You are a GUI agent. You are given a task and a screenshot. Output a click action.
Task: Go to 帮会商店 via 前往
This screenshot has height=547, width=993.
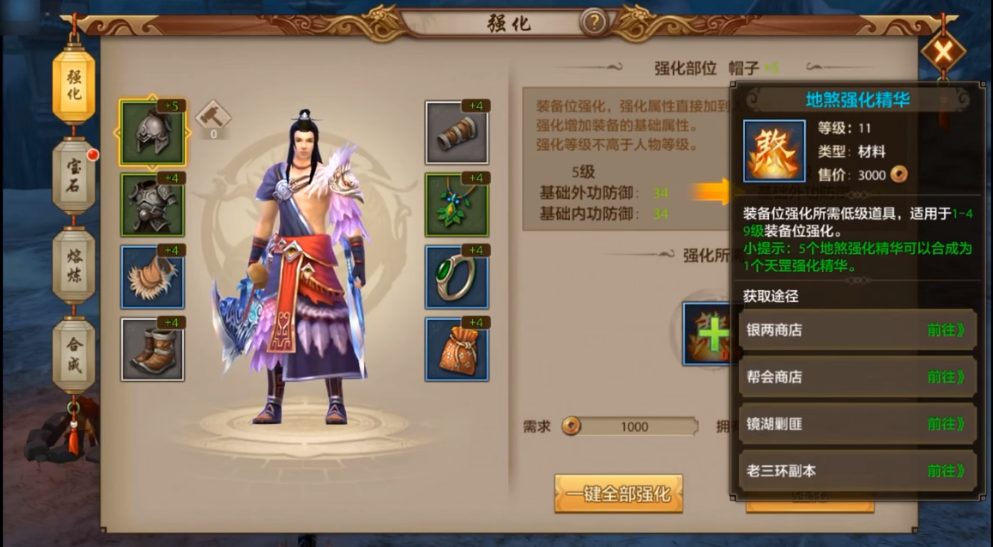tap(946, 377)
